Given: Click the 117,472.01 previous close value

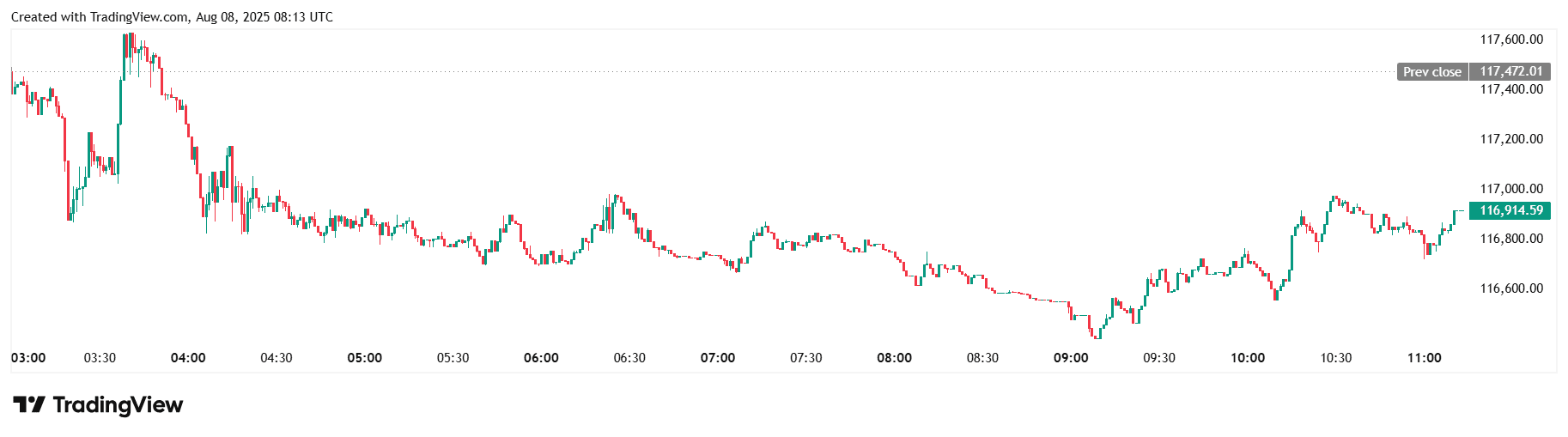Looking at the screenshot, I should click(1510, 72).
